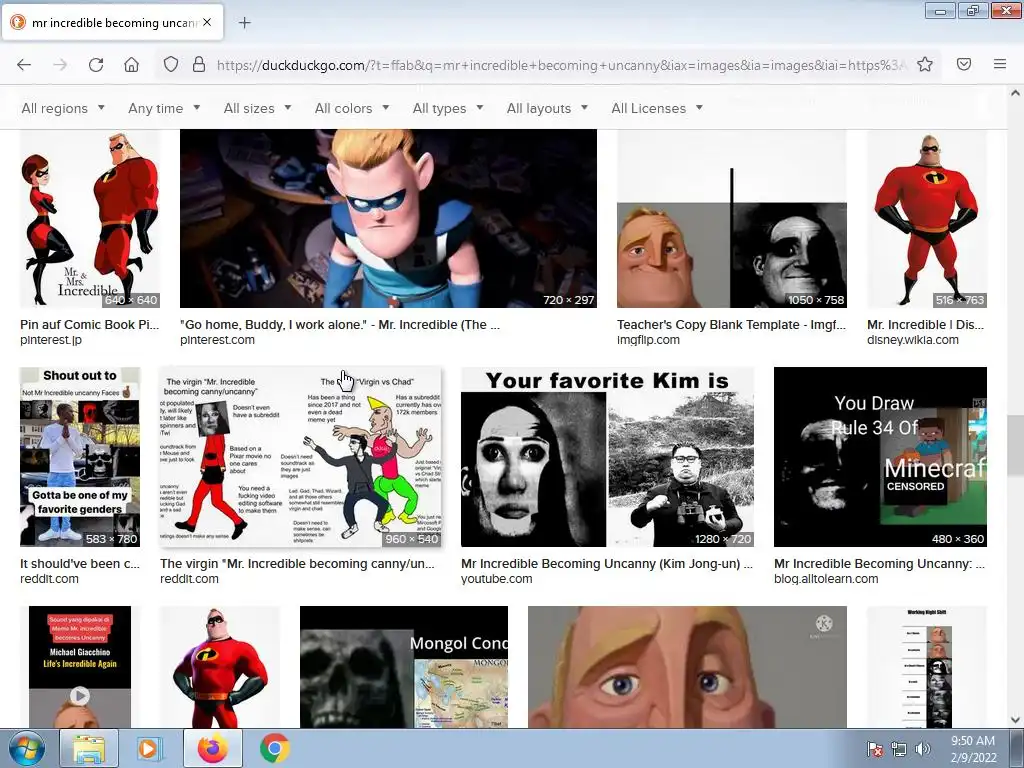The width and height of the screenshot is (1024, 768).
Task: Open the tracking protection shield icon
Action: 170,65
